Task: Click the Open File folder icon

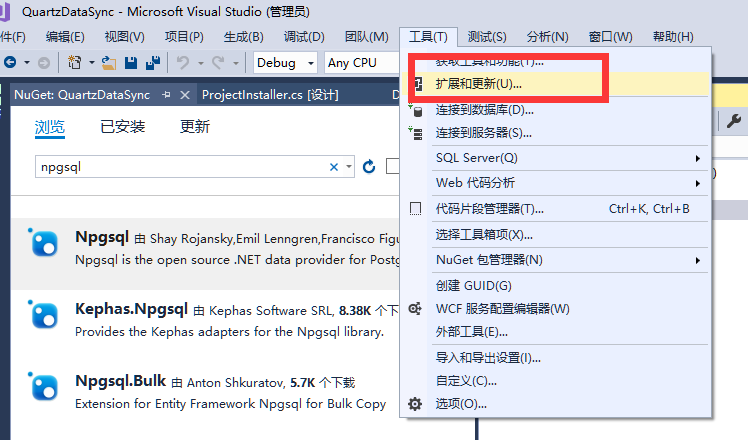Action: 109,63
